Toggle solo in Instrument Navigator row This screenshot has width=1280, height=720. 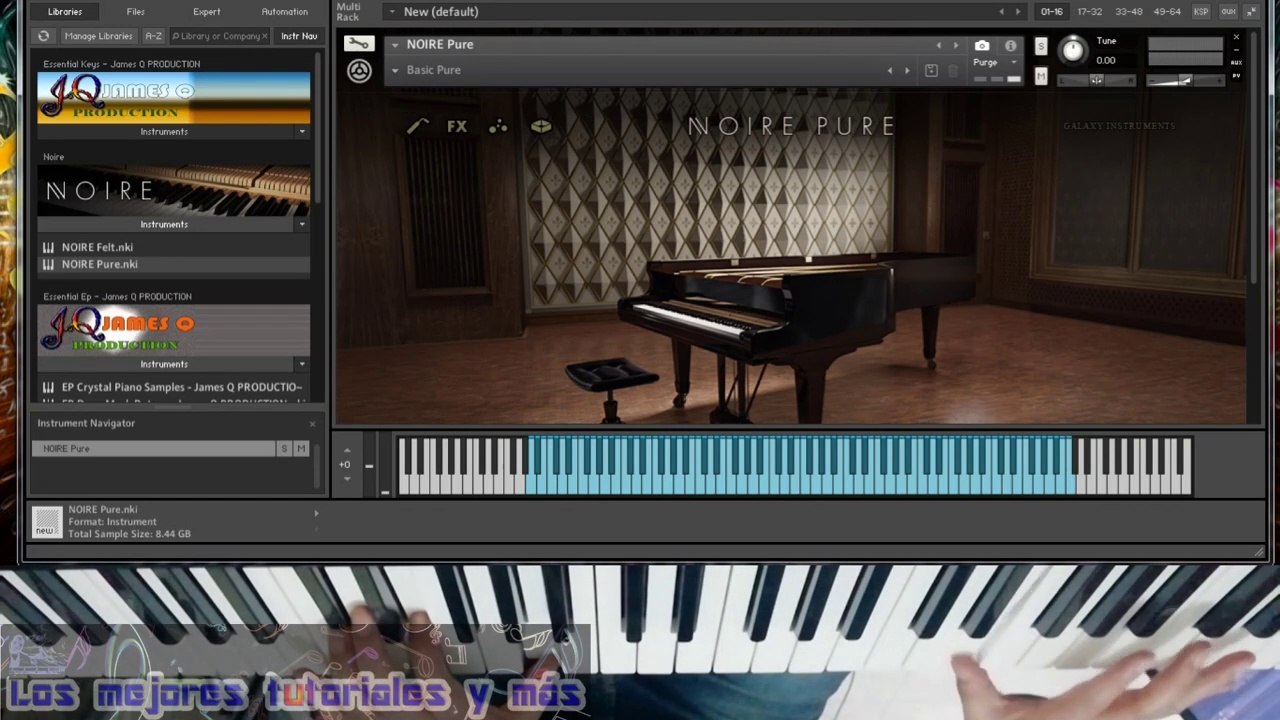(x=284, y=449)
